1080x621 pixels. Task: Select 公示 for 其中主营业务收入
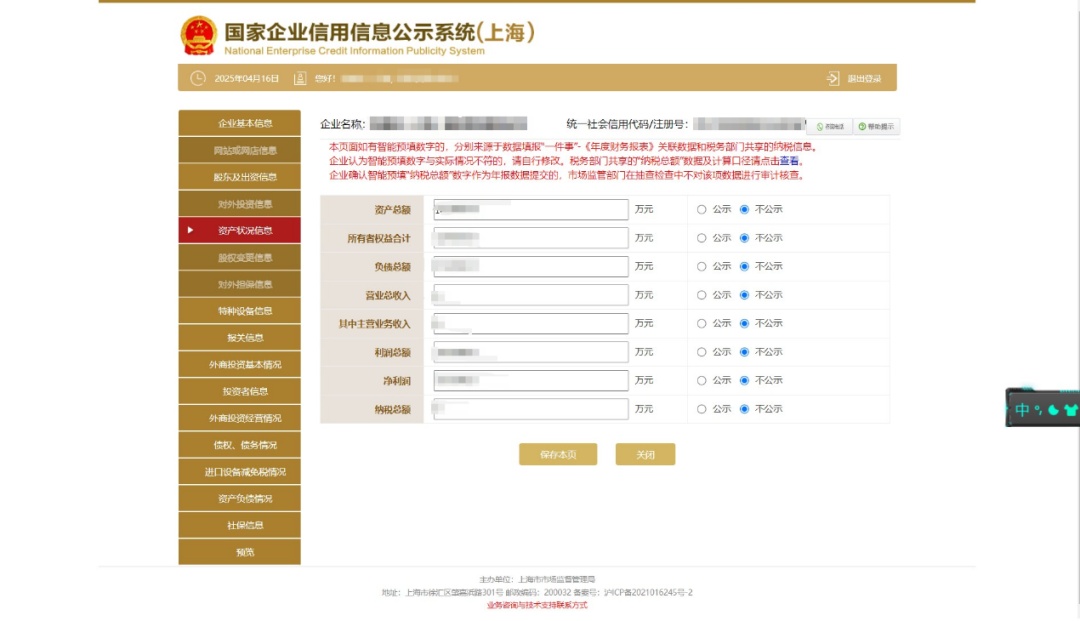pyautogui.click(x=701, y=324)
